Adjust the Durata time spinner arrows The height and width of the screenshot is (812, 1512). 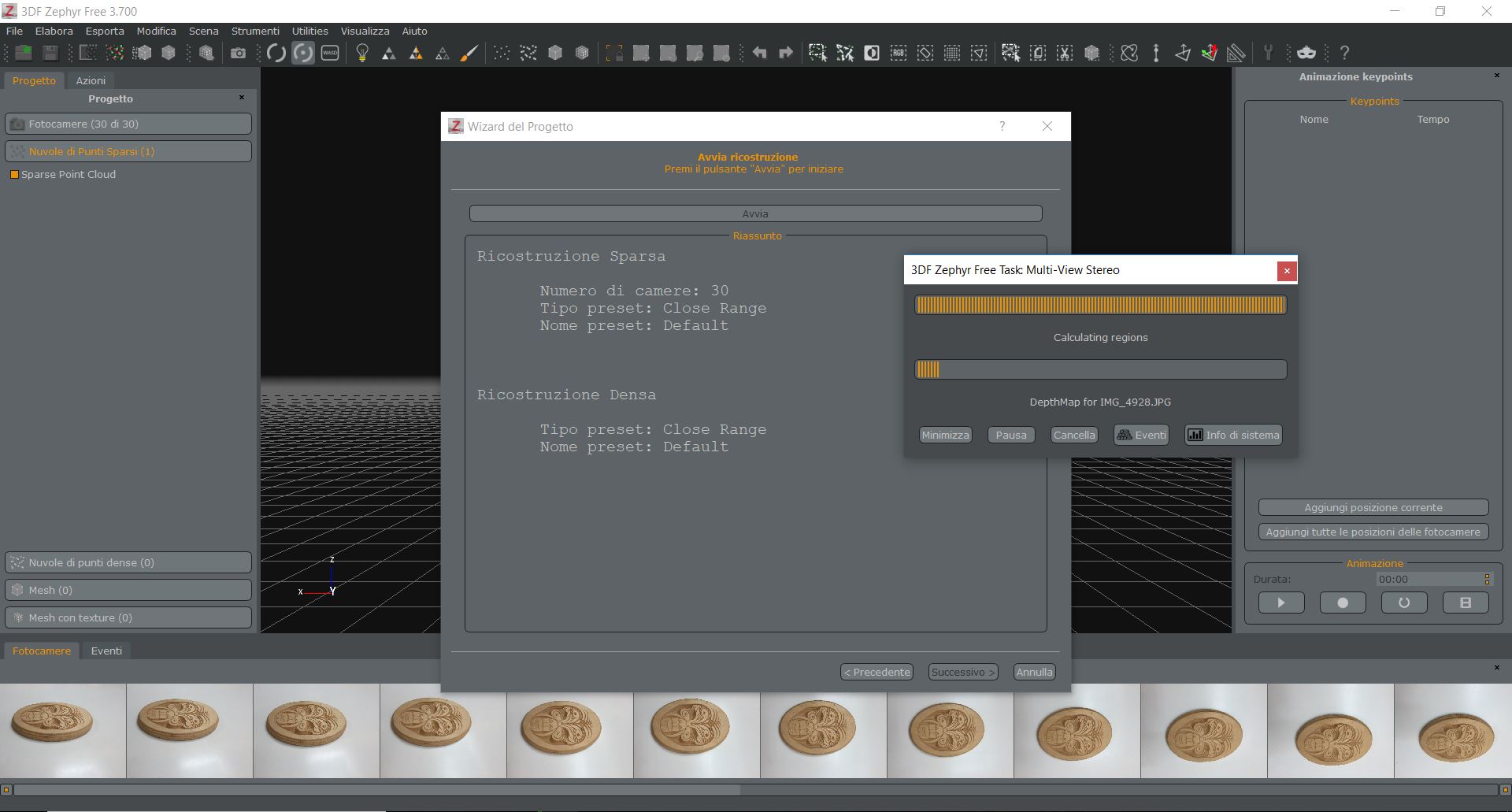(x=1487, y=579)
